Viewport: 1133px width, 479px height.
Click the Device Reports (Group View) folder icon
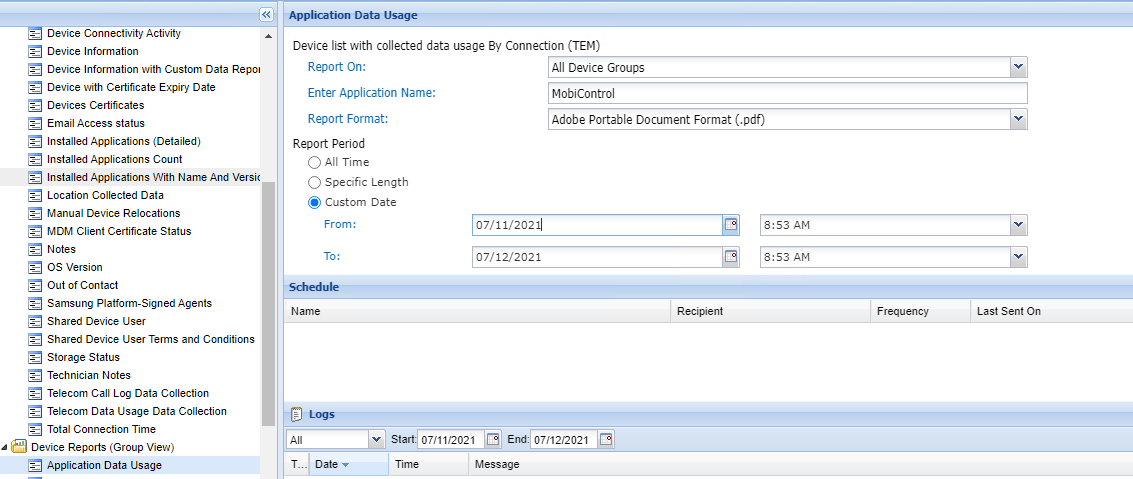pos(19,447)
